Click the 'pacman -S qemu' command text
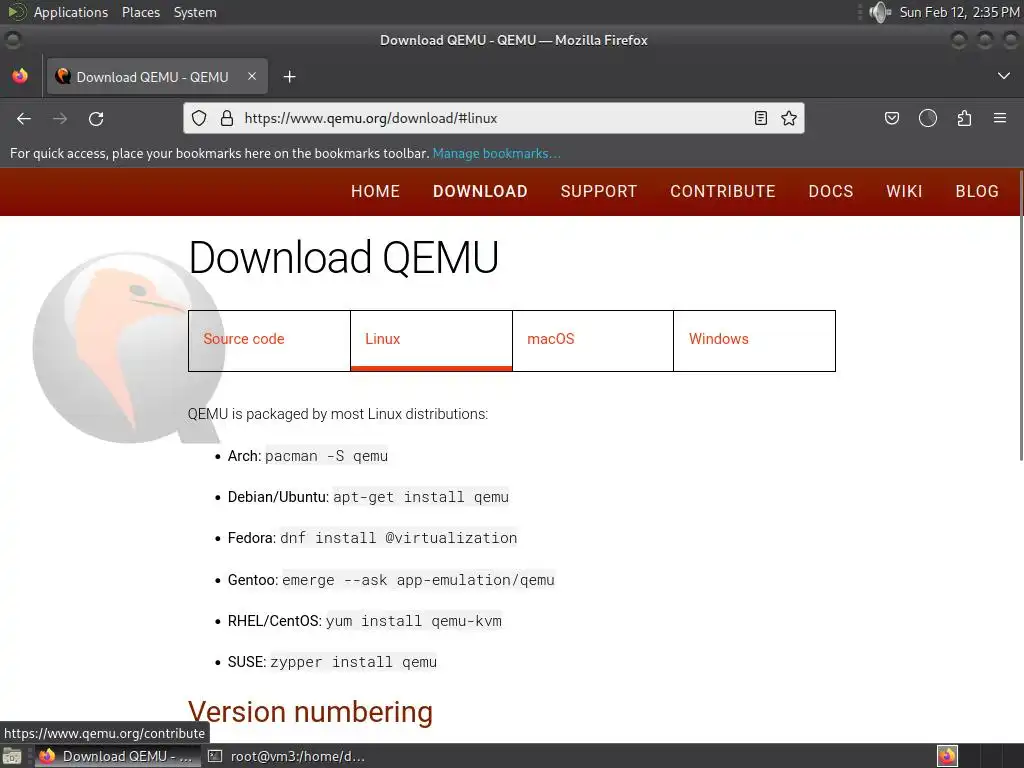 tap(327, 456)
